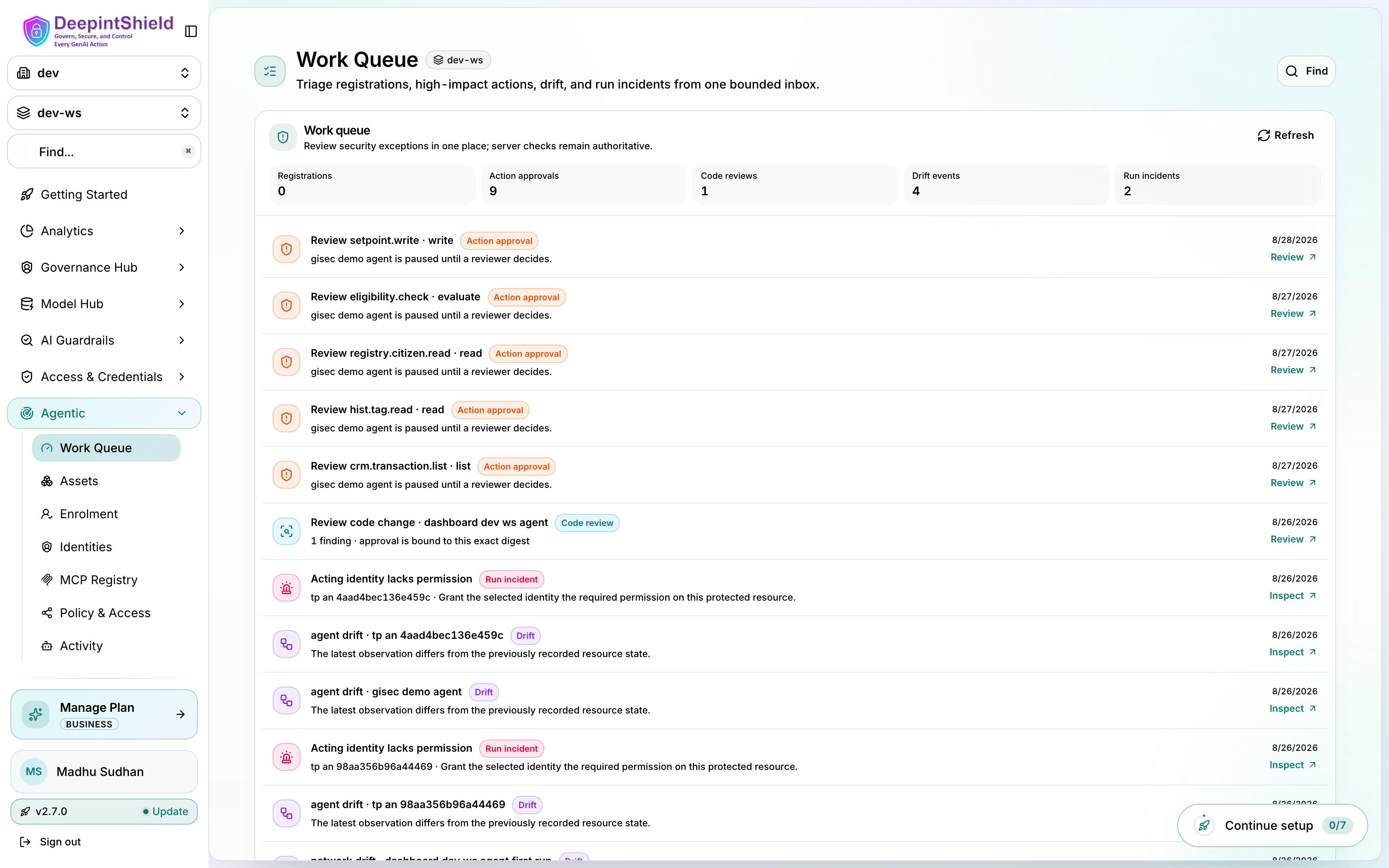Expand Access & Credentials menu
This screenshot has width=1389, height=868.
[104, 377]
